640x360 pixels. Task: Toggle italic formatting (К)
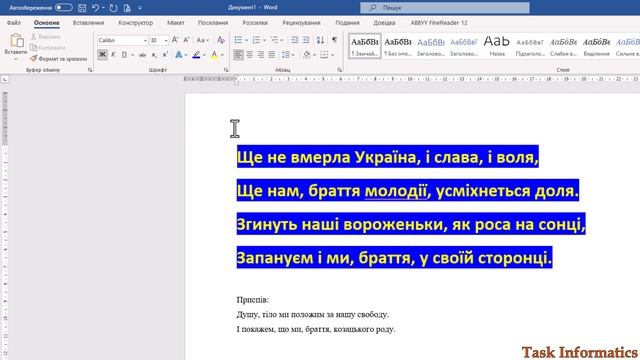(x=113, y=55)
